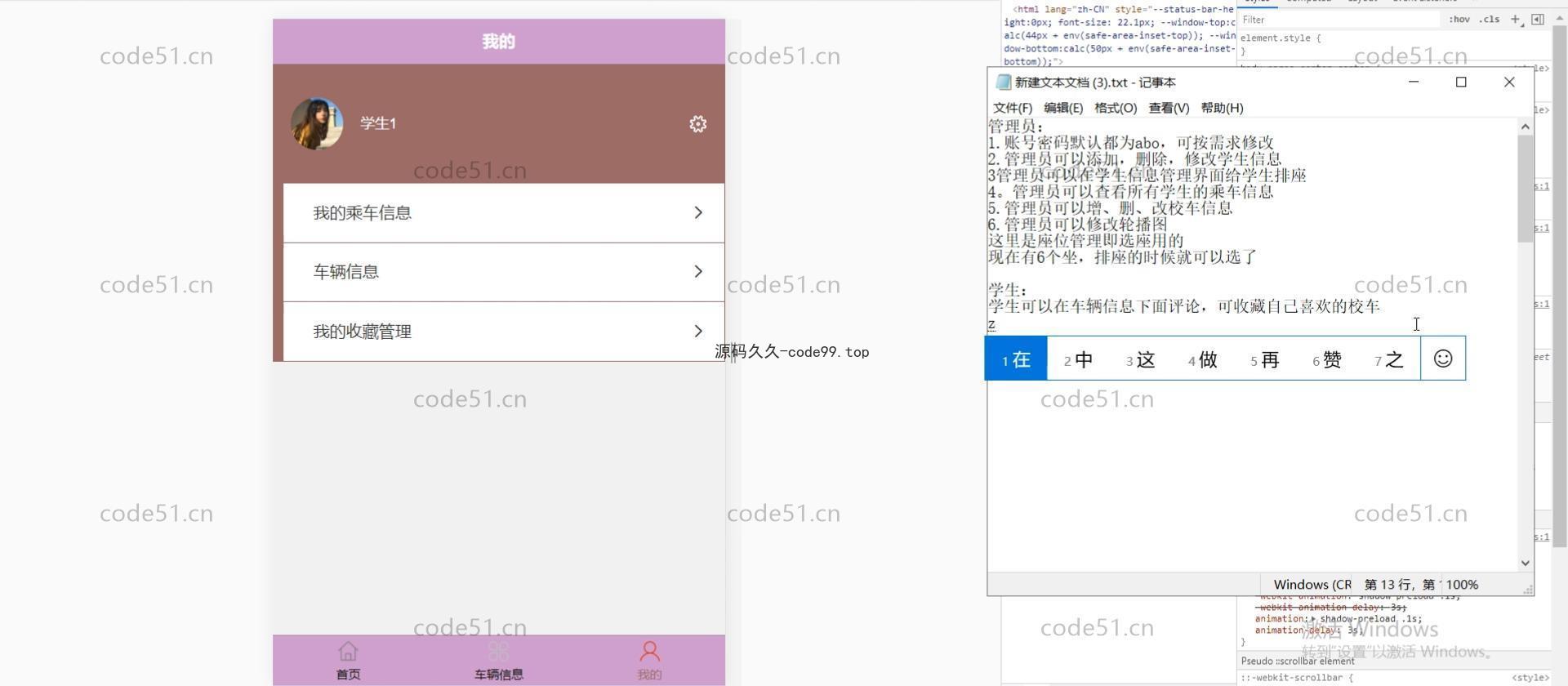Open the 车辆信息 list row

pyautogui.click(x=503, y=272)
